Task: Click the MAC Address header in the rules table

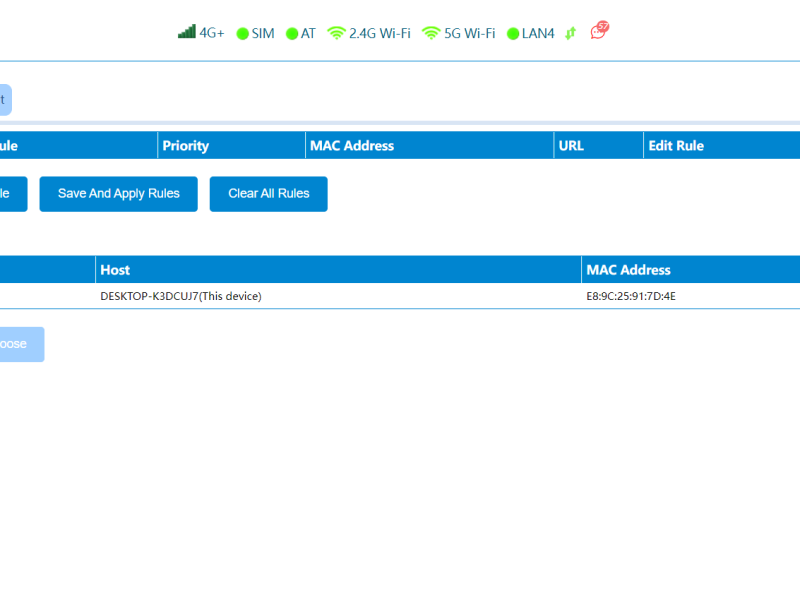Action: [x=352, y=146]
